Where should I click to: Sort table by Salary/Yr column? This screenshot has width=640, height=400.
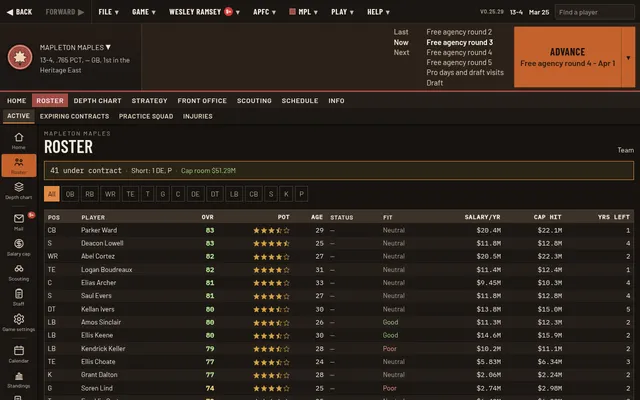point(482,217)
